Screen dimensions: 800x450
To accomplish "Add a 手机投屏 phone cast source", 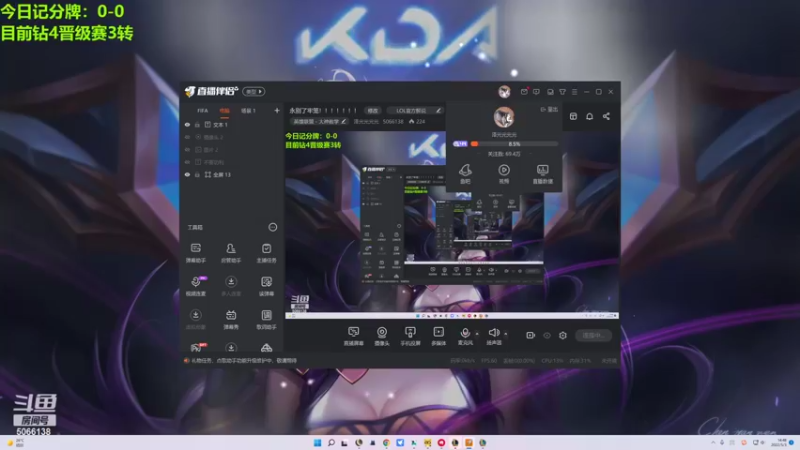I will (x=410, y=336).
